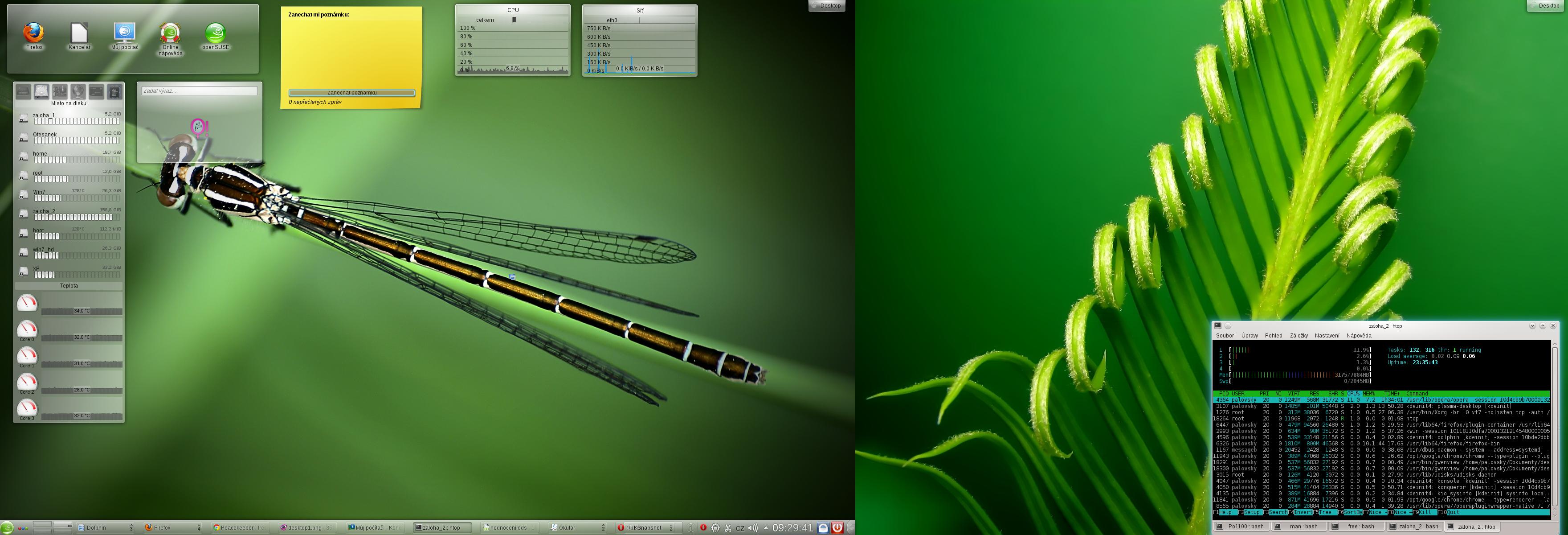1568x535 pixels.
Task: Expand grouped Firefox windows in taskbar
Action: click(x=198, y=528)
